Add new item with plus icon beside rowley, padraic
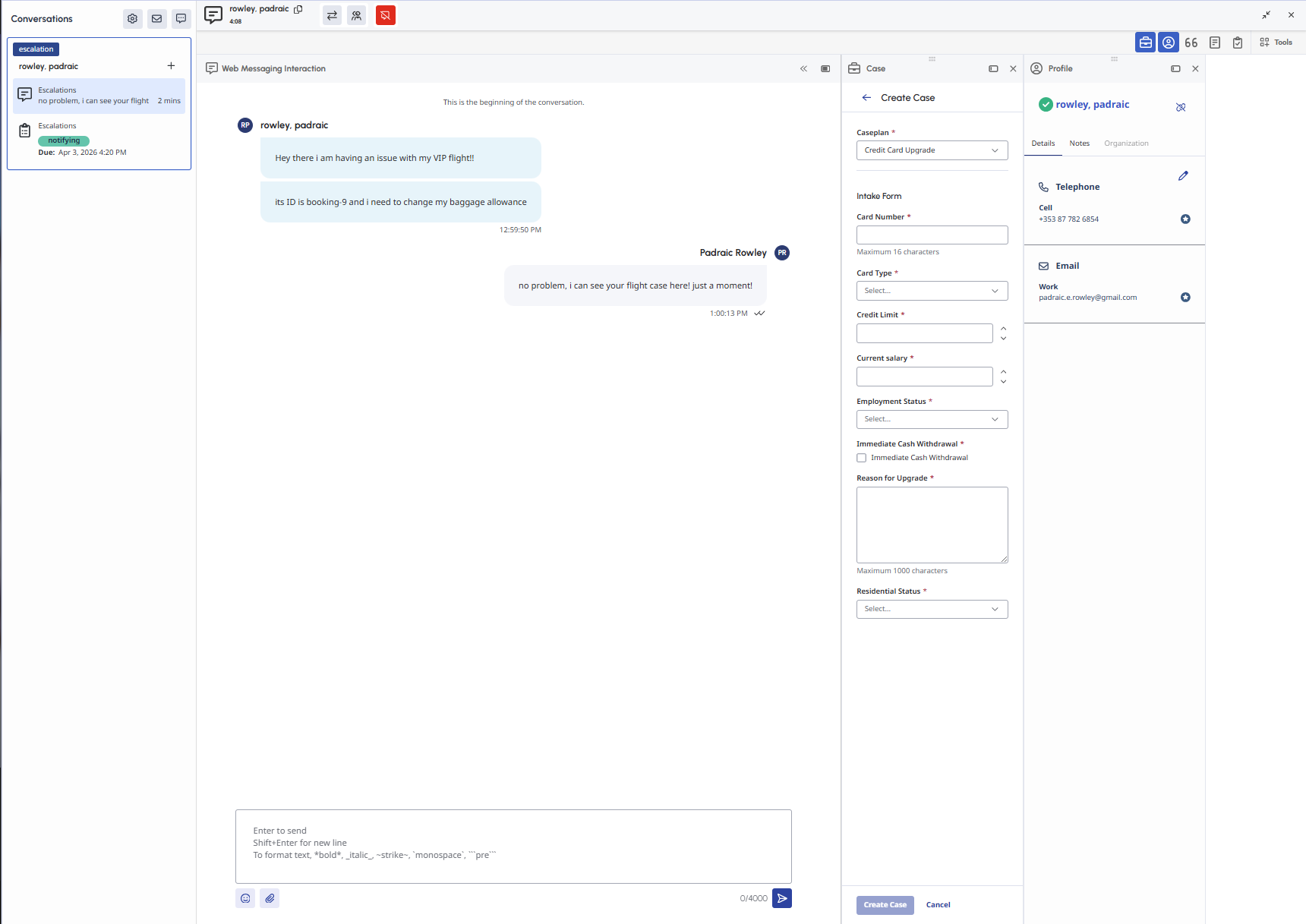Screen dimensions: 1306x924 tap(171, 66)
